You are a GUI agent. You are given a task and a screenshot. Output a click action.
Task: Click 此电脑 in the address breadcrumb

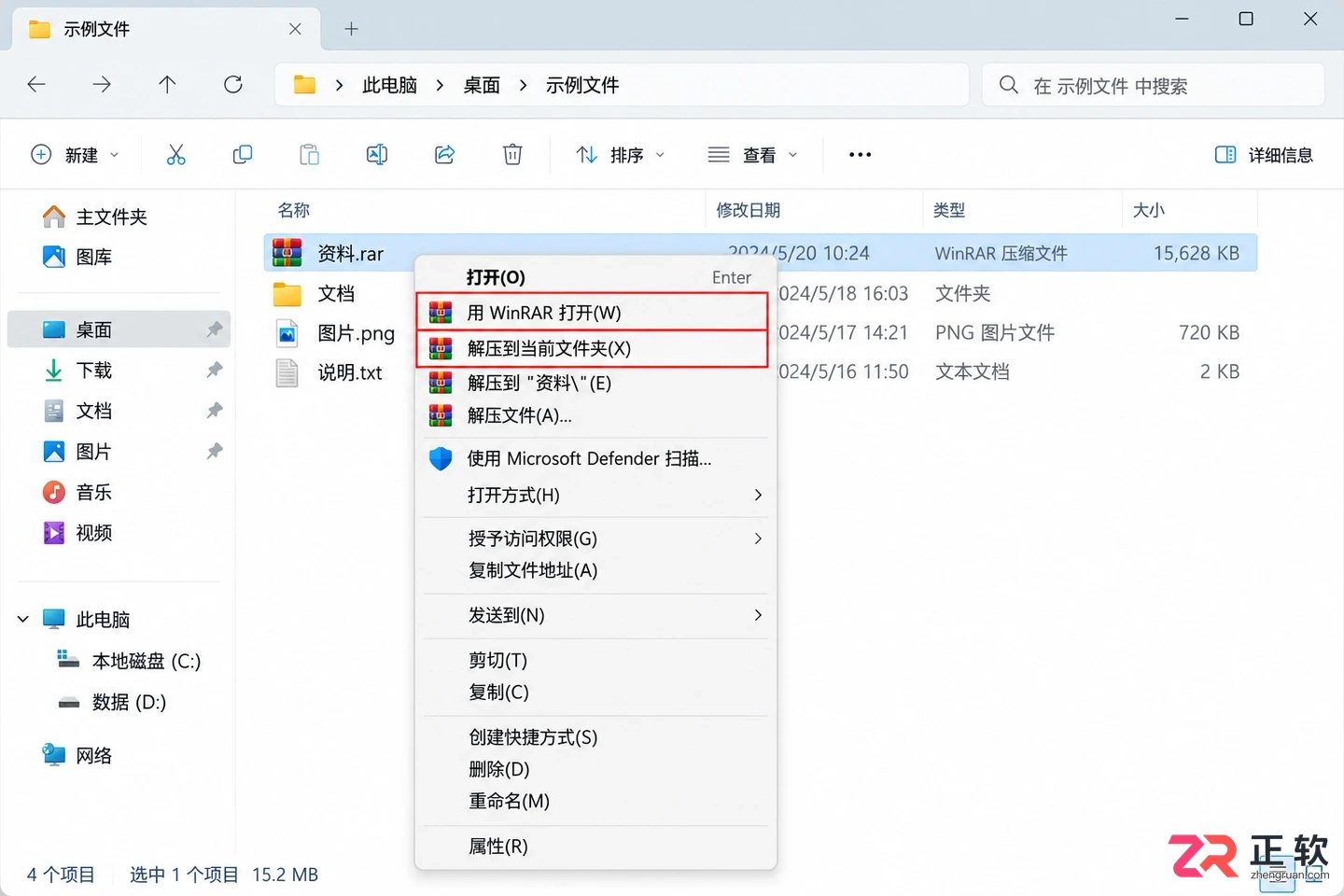pyautogui.click(x=389, y=85)
